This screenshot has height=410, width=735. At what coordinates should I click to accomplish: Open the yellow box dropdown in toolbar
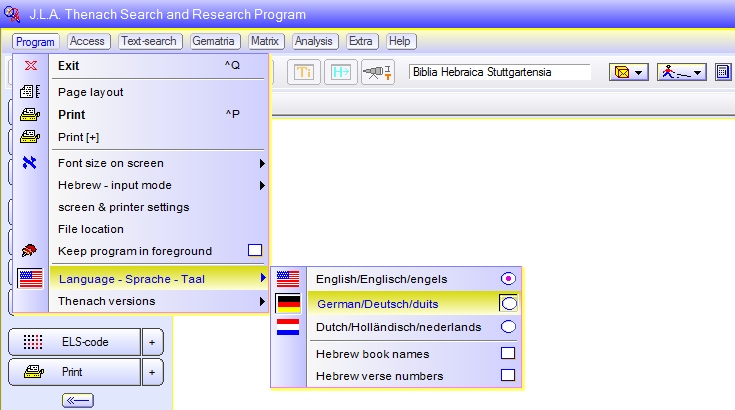point(629,73)
